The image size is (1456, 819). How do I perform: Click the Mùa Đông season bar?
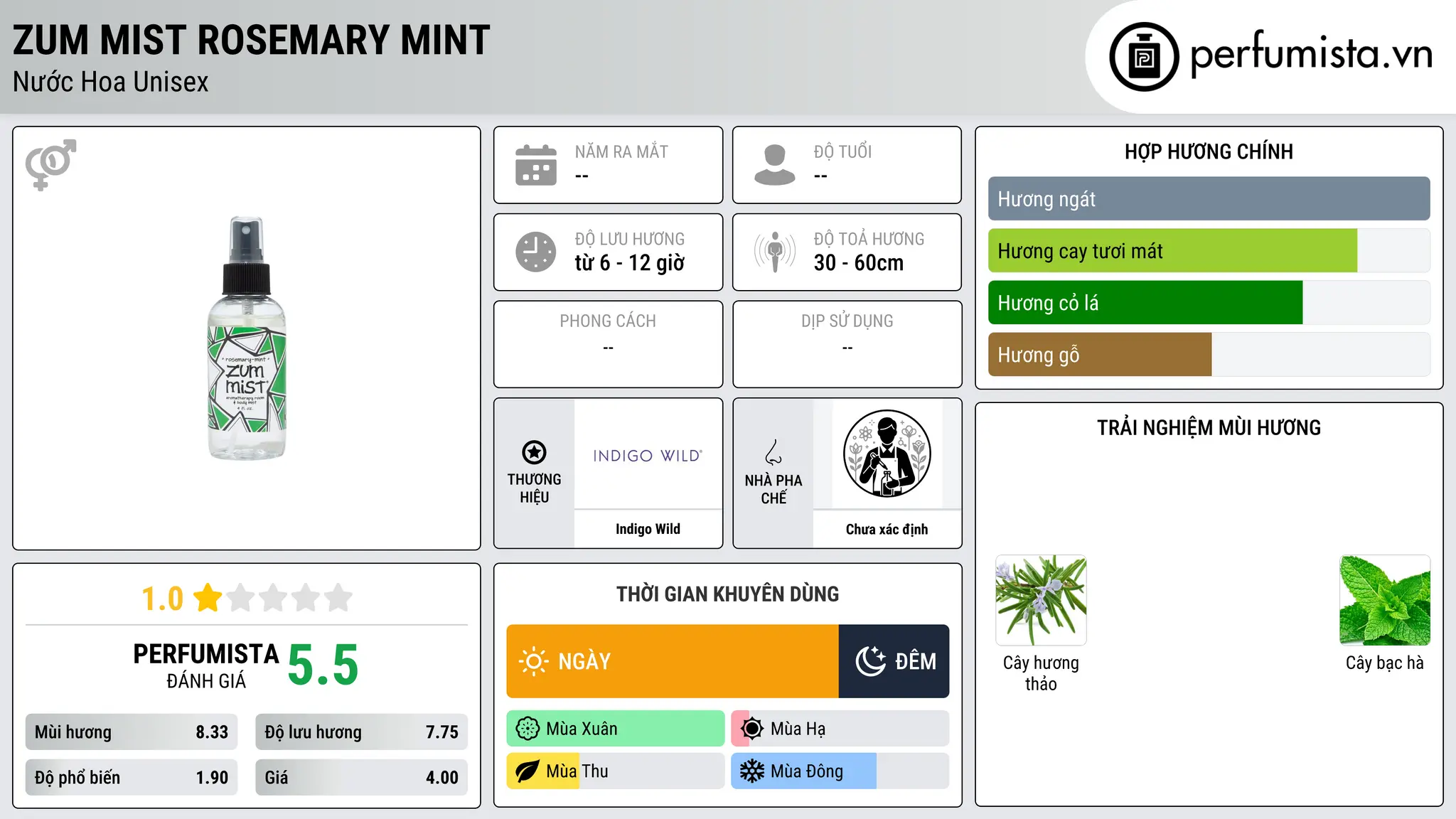(x=840, y=771)
